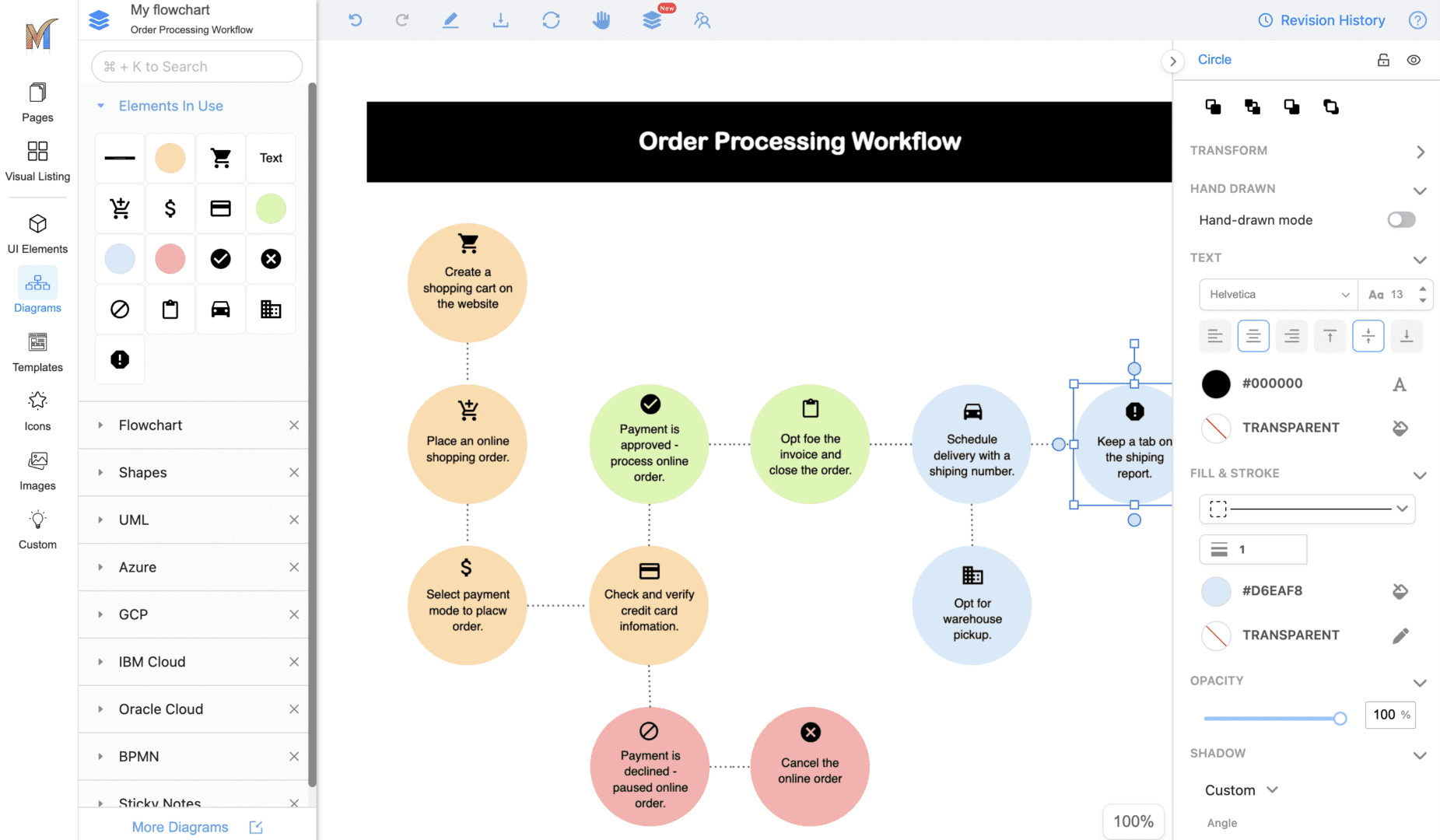
Task: Expand the TRANSFORM section
Action: click(1420, 152)
